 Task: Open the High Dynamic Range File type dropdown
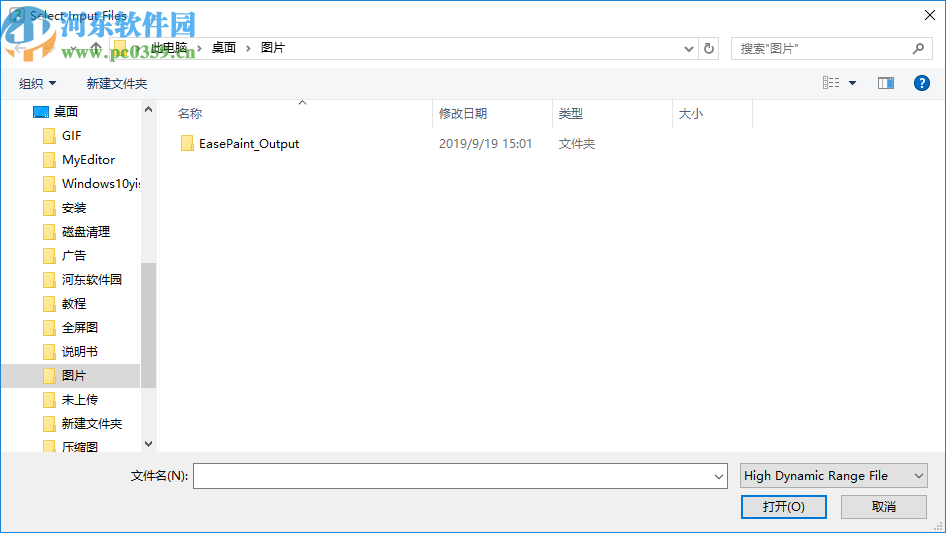(833, 476)
